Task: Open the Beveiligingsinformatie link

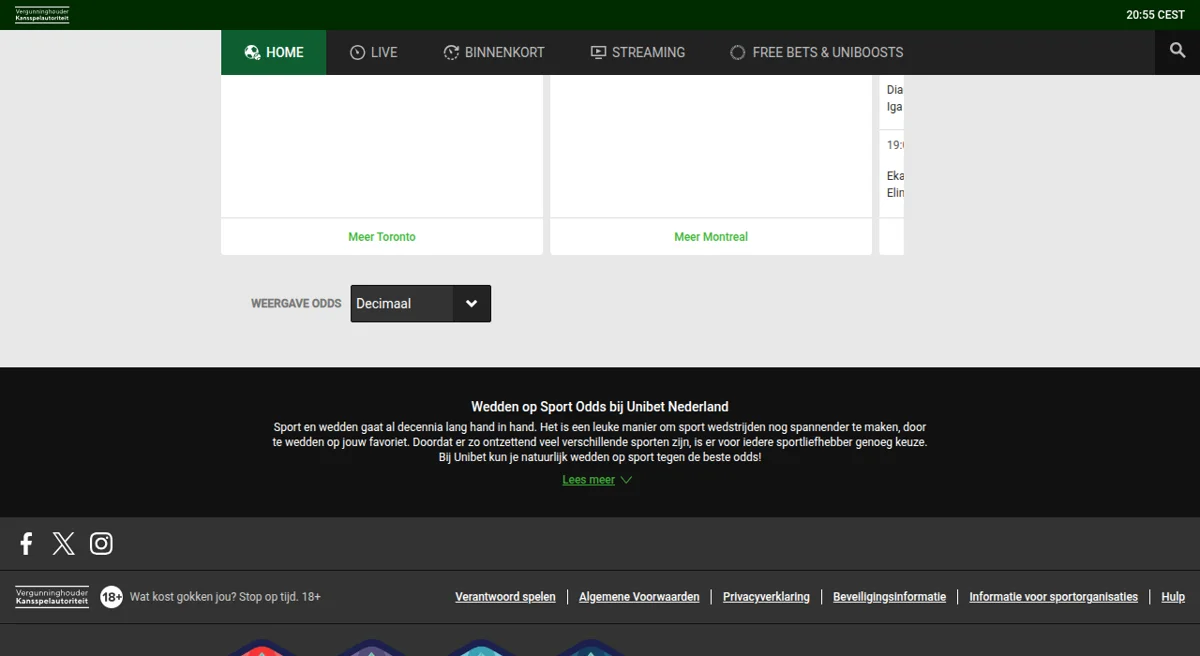Action: (x=889, y=597)
